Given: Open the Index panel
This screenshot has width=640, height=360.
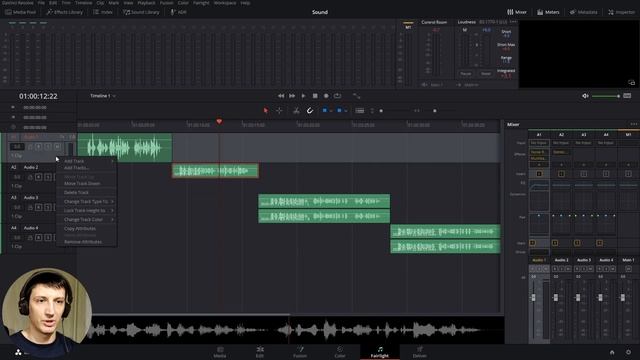Looking at the screenshot, I should 103,12.
